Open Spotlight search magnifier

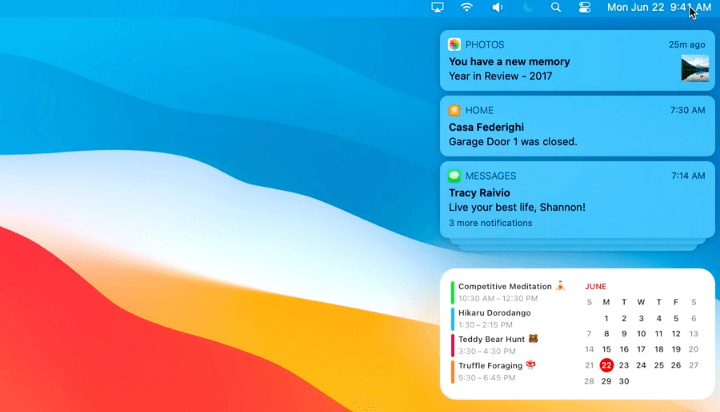click(556, 8)
